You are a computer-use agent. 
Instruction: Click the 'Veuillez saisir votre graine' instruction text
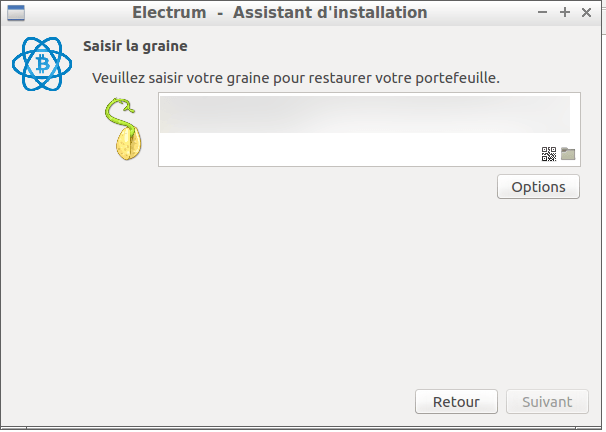click(x=296, y=78)
